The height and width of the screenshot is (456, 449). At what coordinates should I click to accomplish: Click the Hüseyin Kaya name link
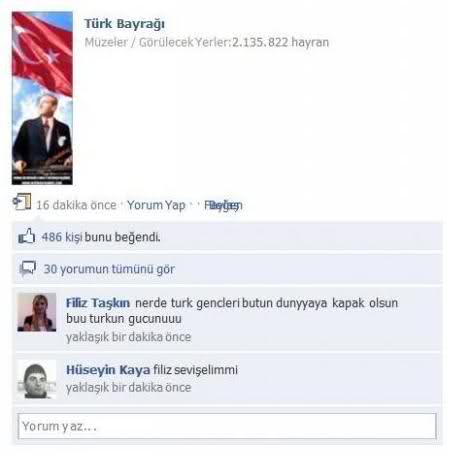(108, 370)
